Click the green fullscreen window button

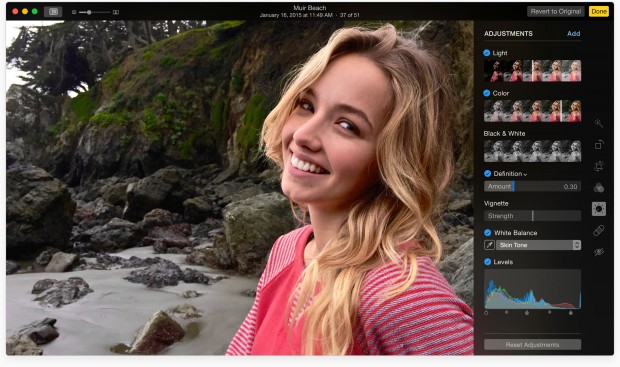pyautogui.click(x=34, y=11)
